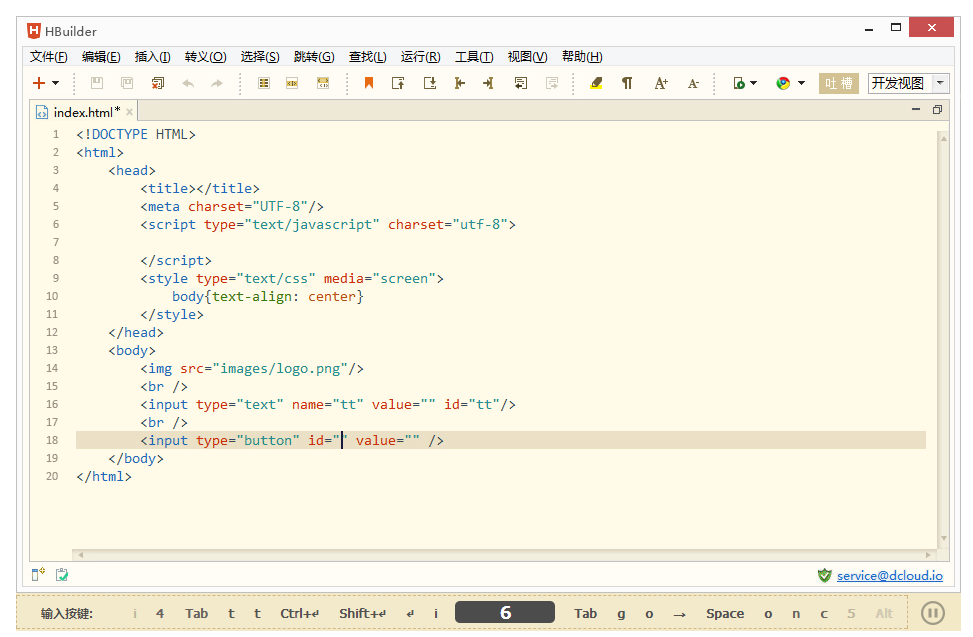Click the Save file floppy icon
The image size is (973, 637).
coord(97,83)
